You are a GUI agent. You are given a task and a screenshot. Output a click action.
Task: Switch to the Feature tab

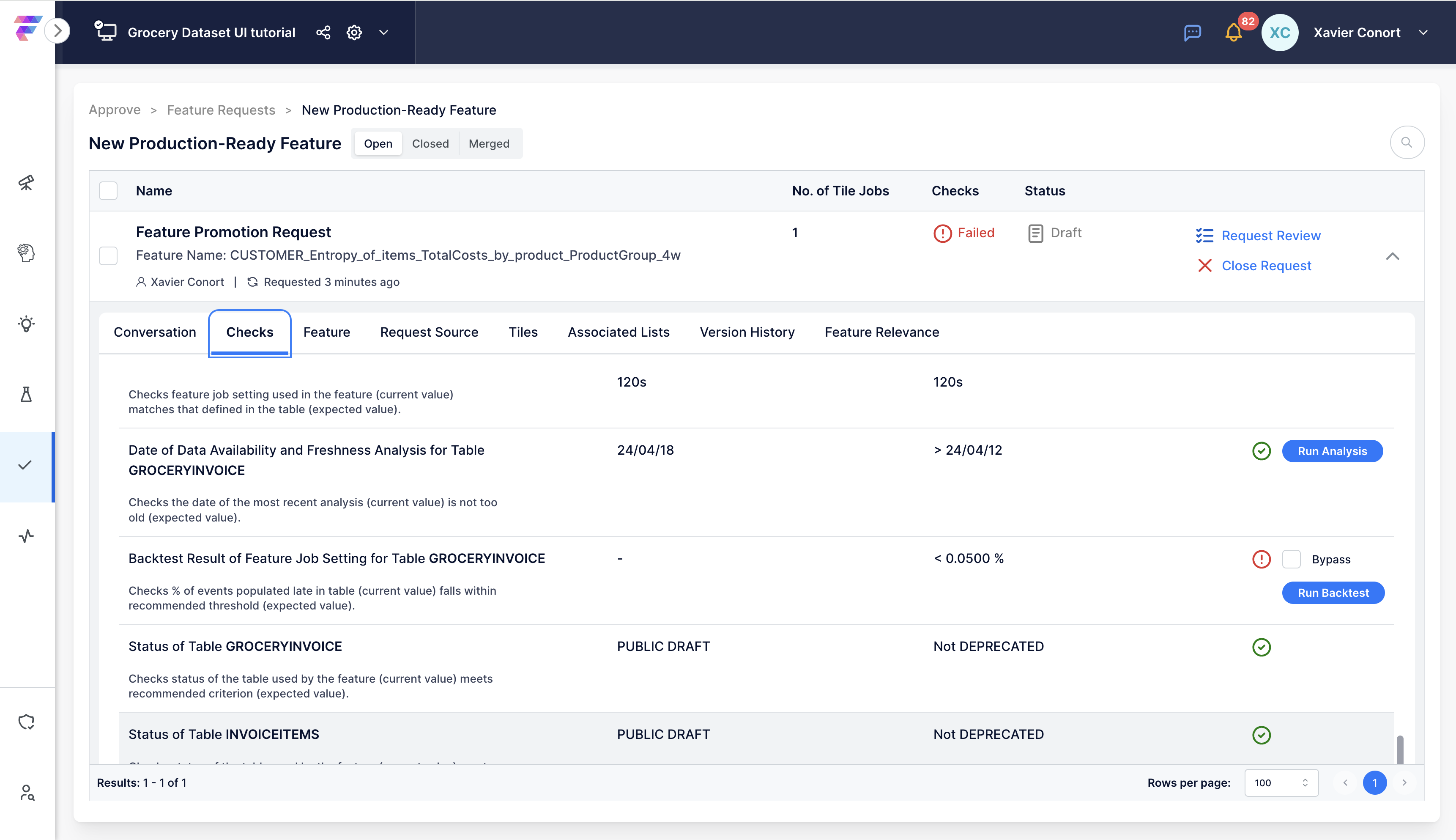coord(326,332)
